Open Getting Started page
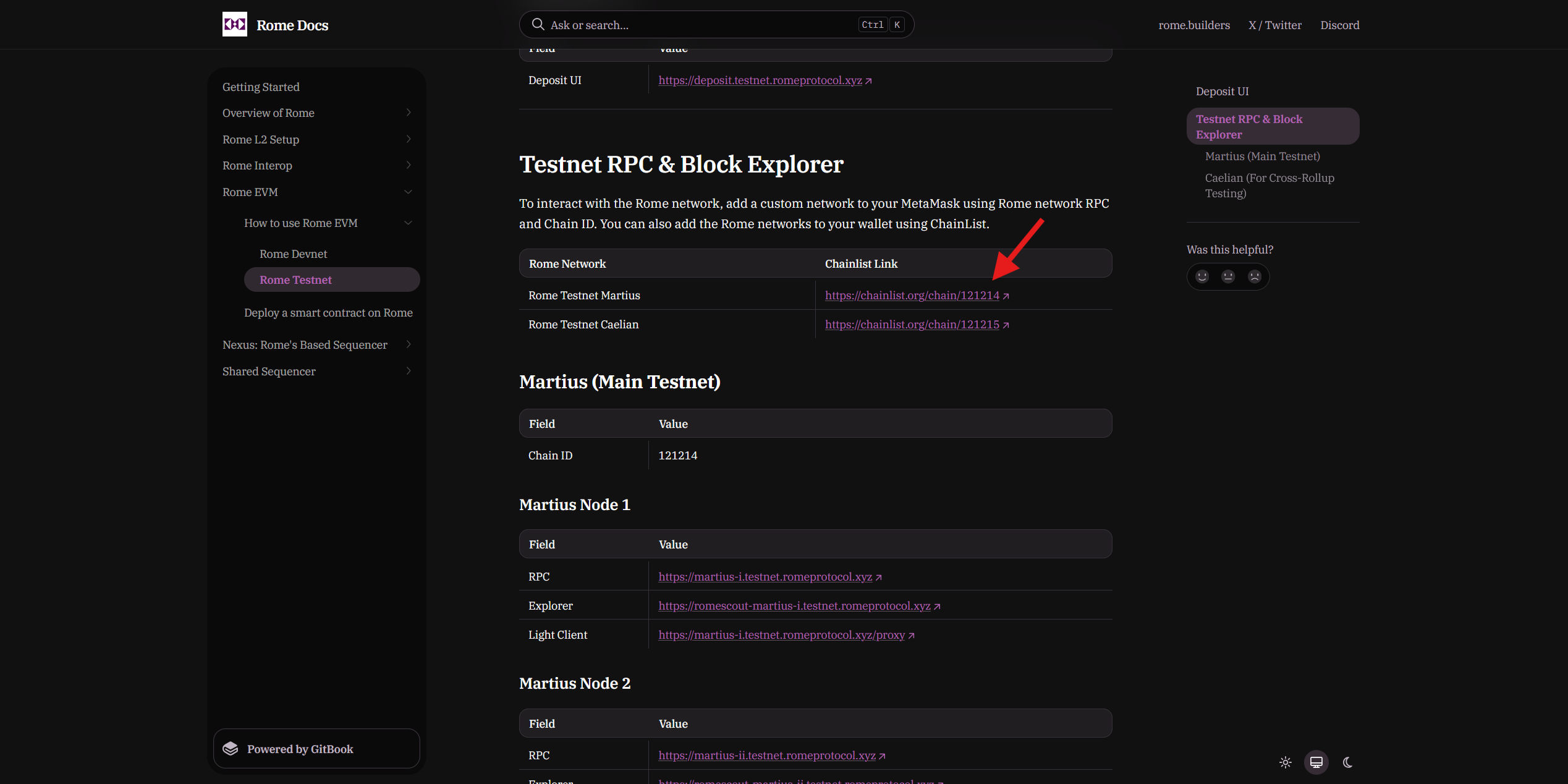Image resolution: width=1568 pixels, height=784 pixels. coord(261,87)
